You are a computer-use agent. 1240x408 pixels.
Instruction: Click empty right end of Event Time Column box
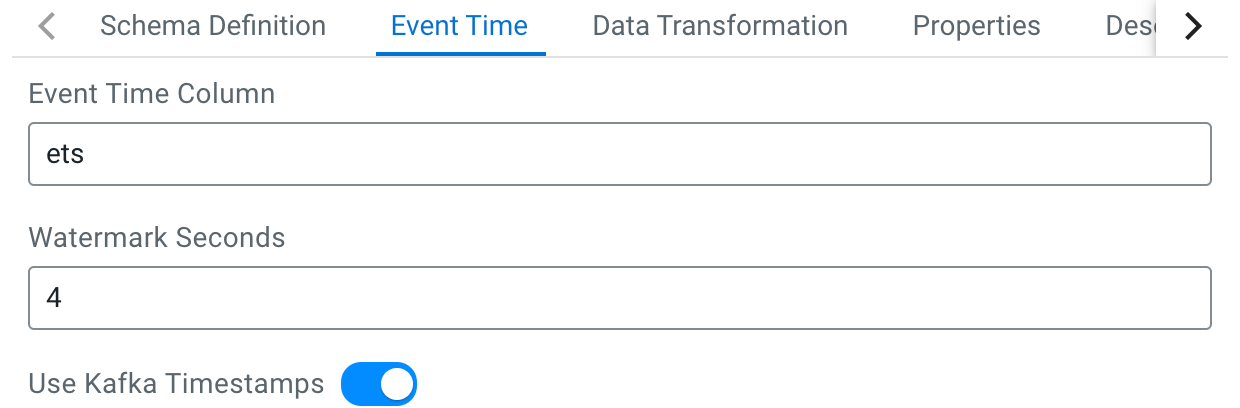pyautogui.click(x=1150, y=154)
